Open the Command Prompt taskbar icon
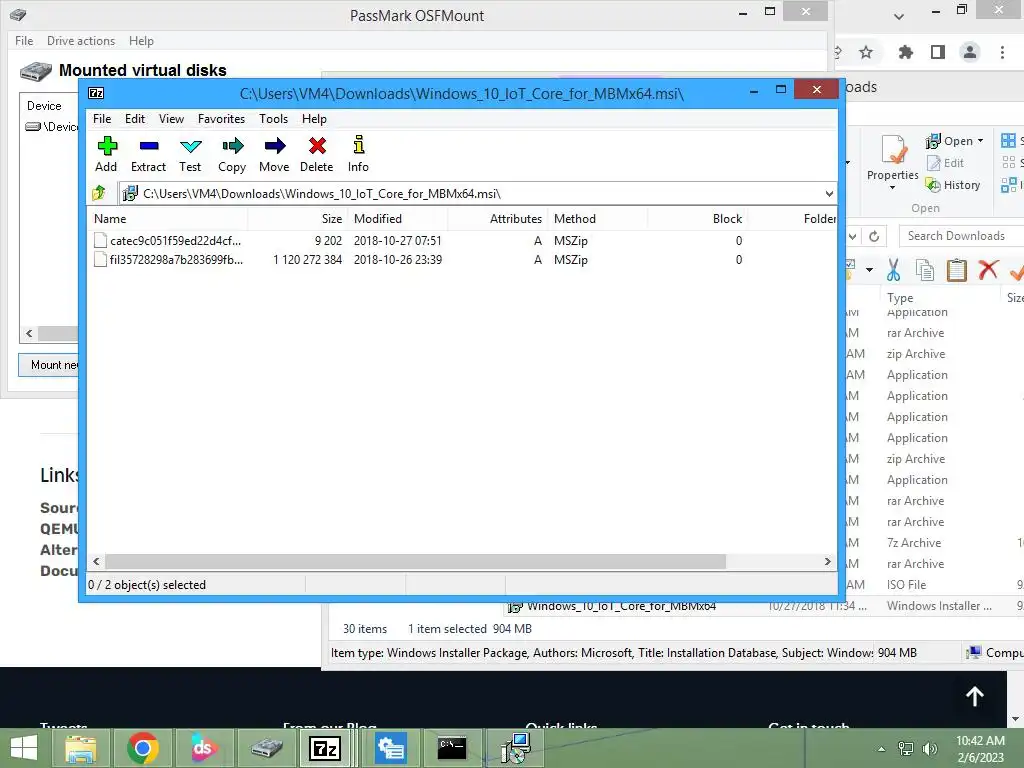The width and height of the screenshot is (1024, 768). click(x=452, y=748)
